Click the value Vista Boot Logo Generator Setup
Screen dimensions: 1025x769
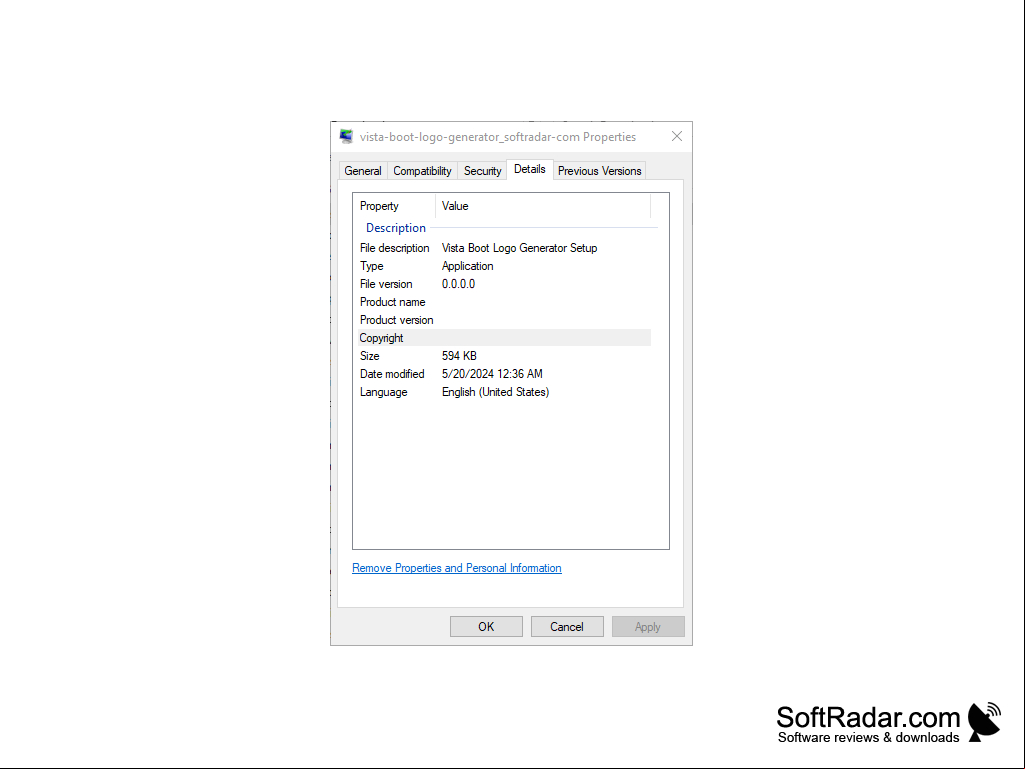point(520,248)
